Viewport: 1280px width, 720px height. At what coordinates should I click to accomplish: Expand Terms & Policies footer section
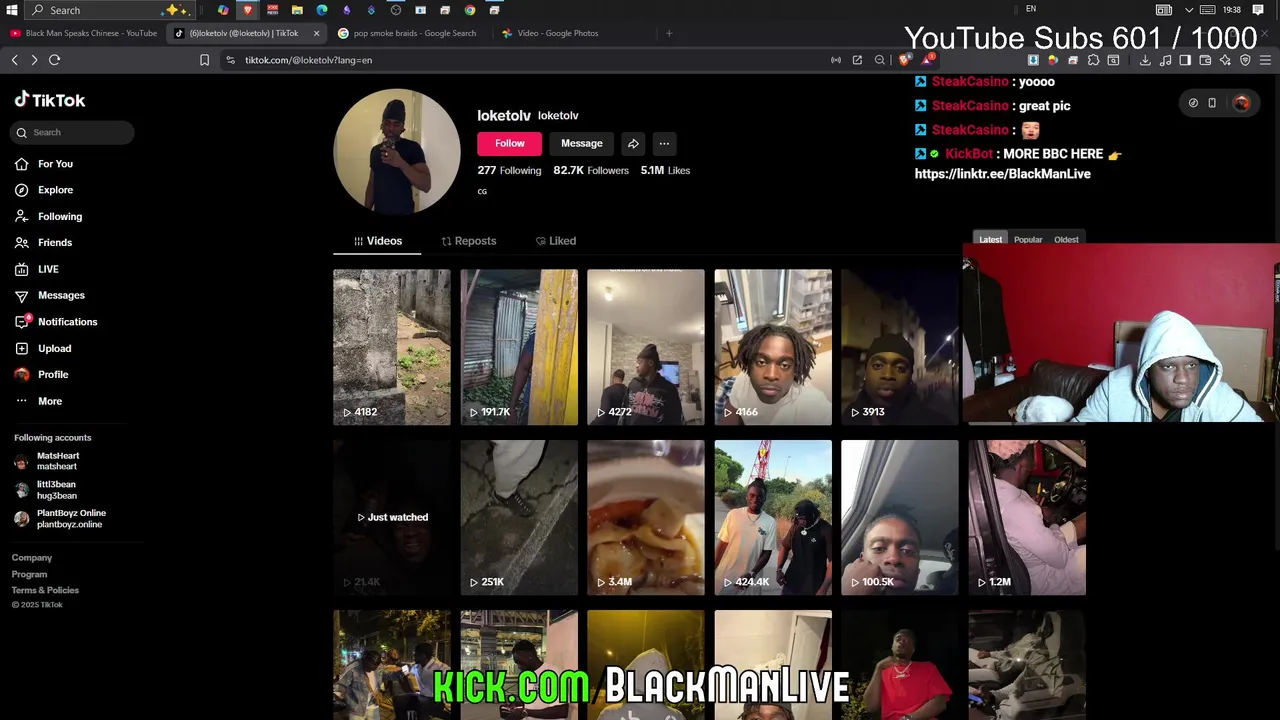(x=45, y=590)
